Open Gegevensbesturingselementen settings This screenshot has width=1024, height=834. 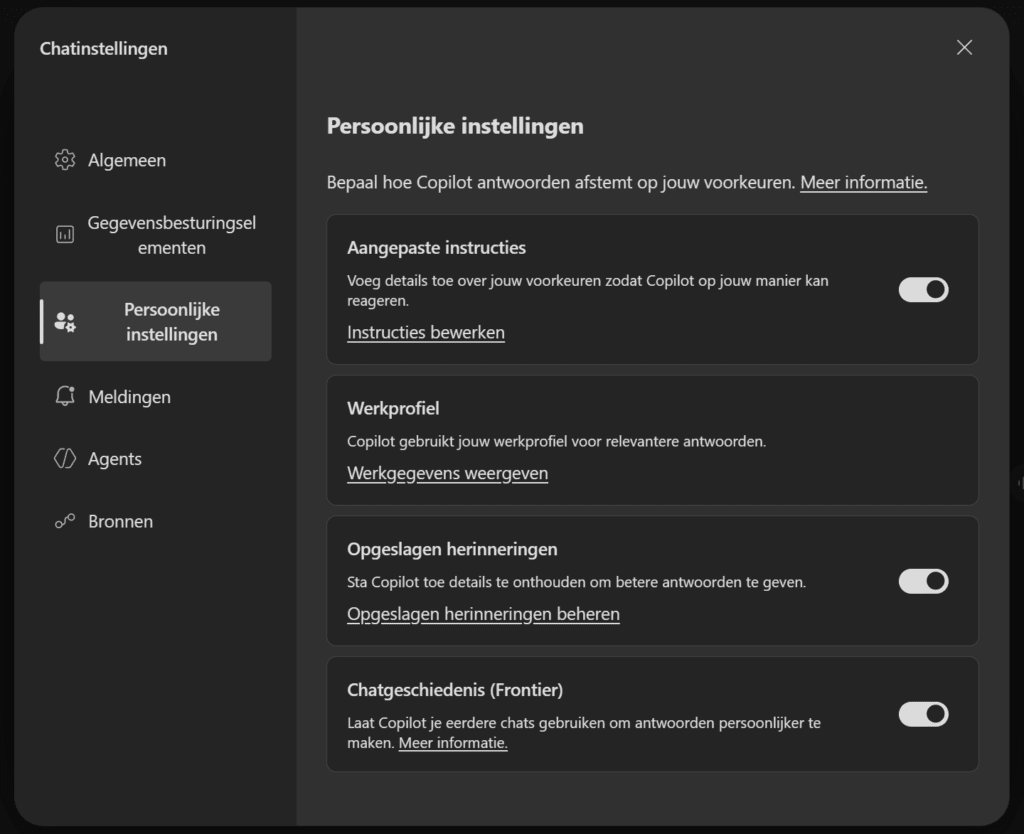coord(155,235)
